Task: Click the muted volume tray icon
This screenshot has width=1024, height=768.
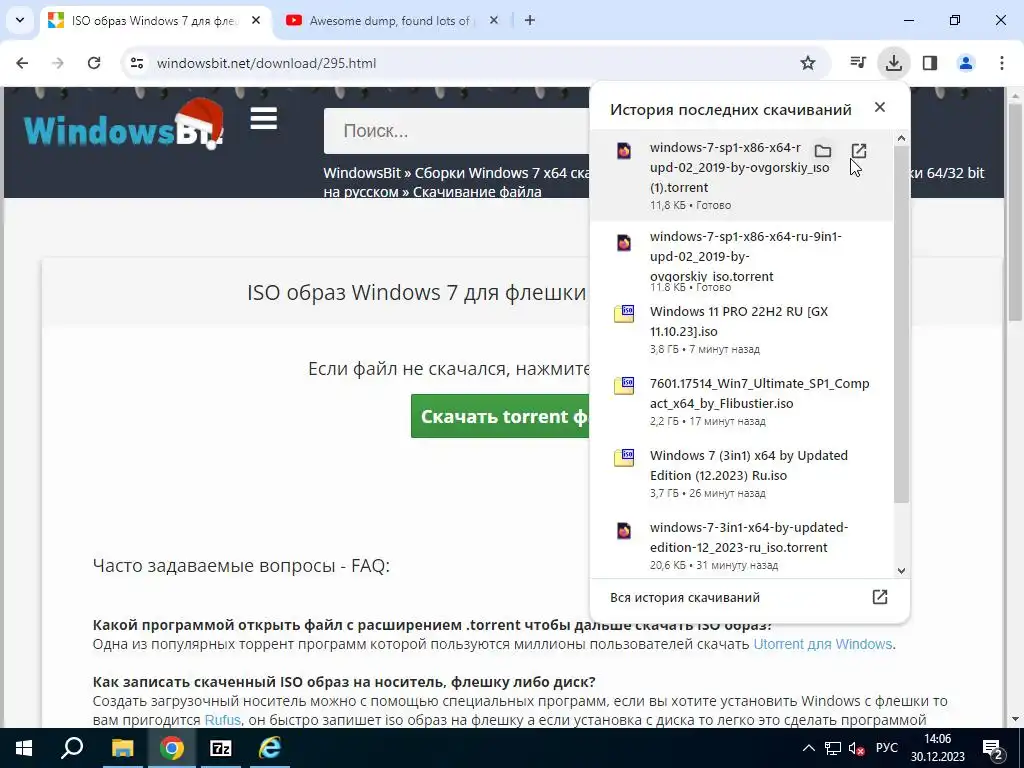Action: (857, 748)
